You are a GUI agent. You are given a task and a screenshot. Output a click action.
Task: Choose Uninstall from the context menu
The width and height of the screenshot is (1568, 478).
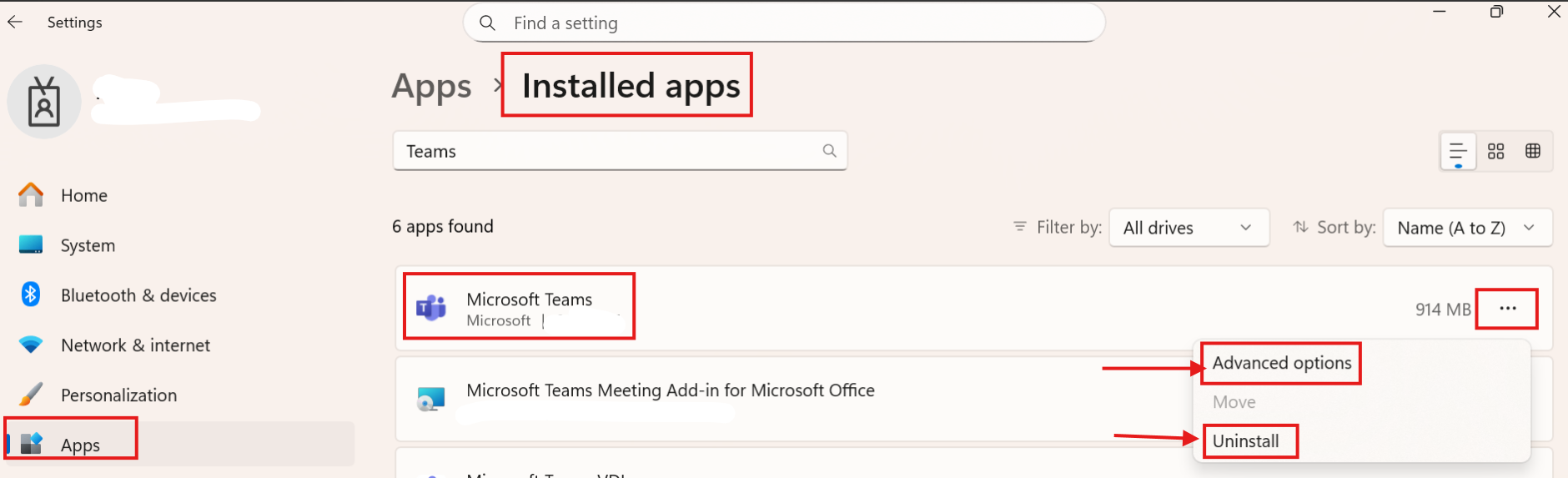(x=1246, y=441)
